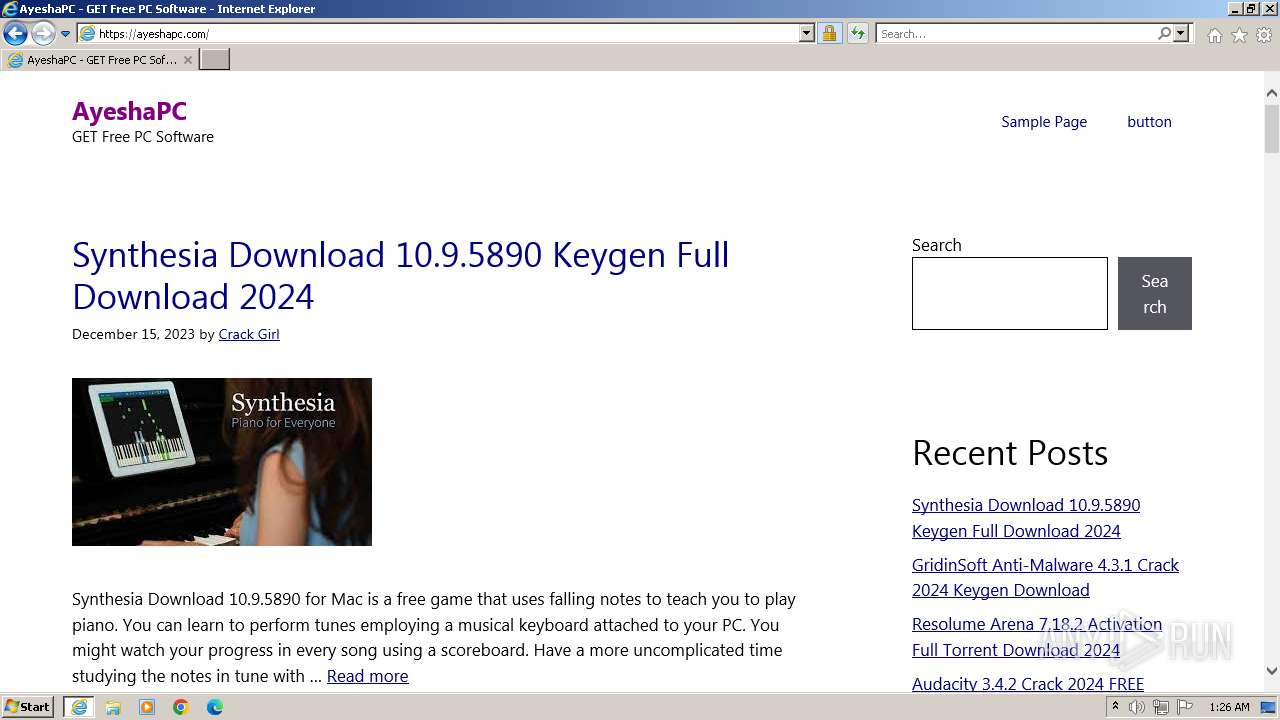Open recent post Resolume Arena 7.18.2
Viewport: 1280px width, 720px height.
pyautogui.click(x=1037, y=637)
